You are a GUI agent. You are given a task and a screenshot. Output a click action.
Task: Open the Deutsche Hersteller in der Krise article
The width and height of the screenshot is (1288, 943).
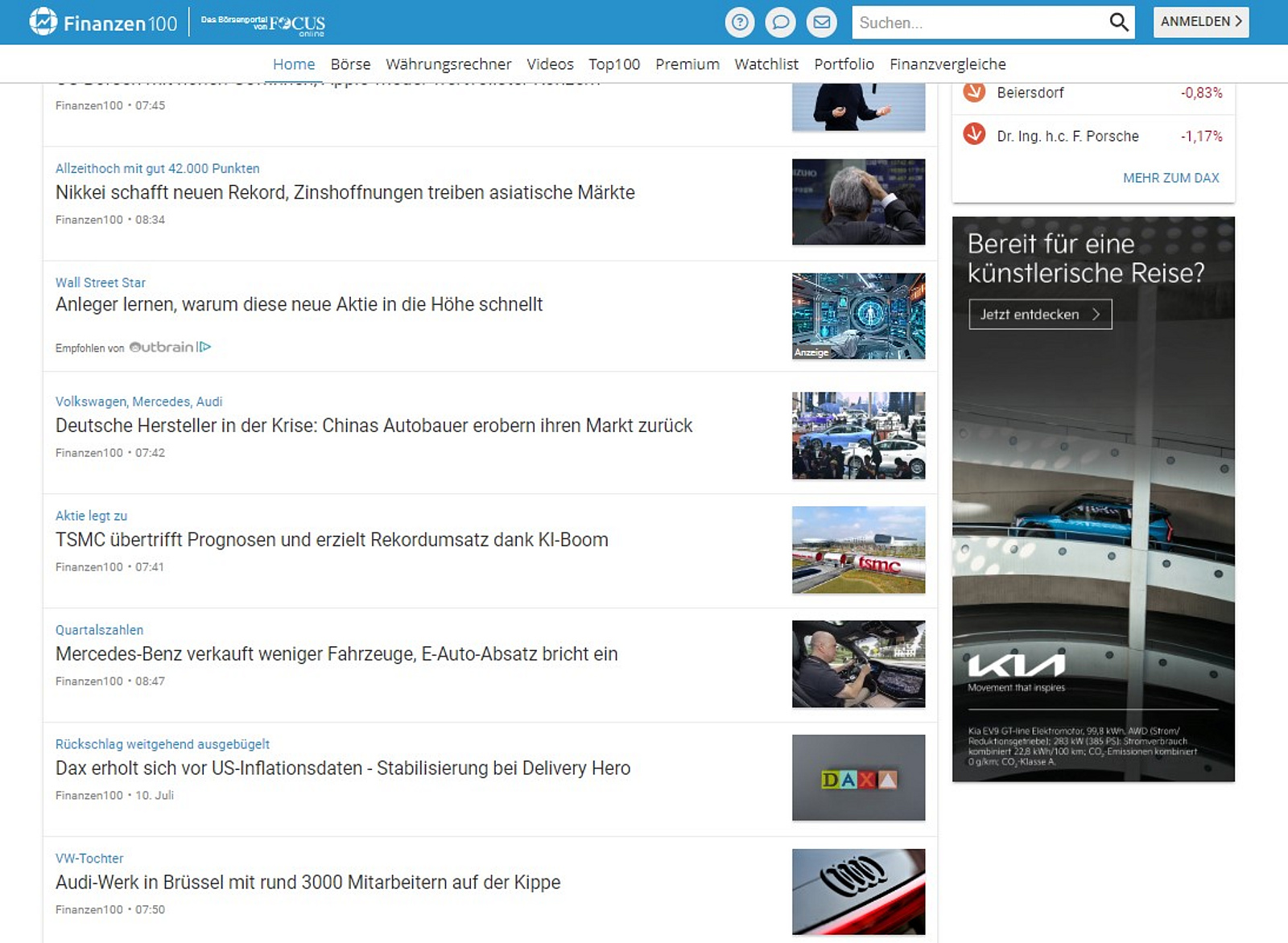(x=374, y=425)
